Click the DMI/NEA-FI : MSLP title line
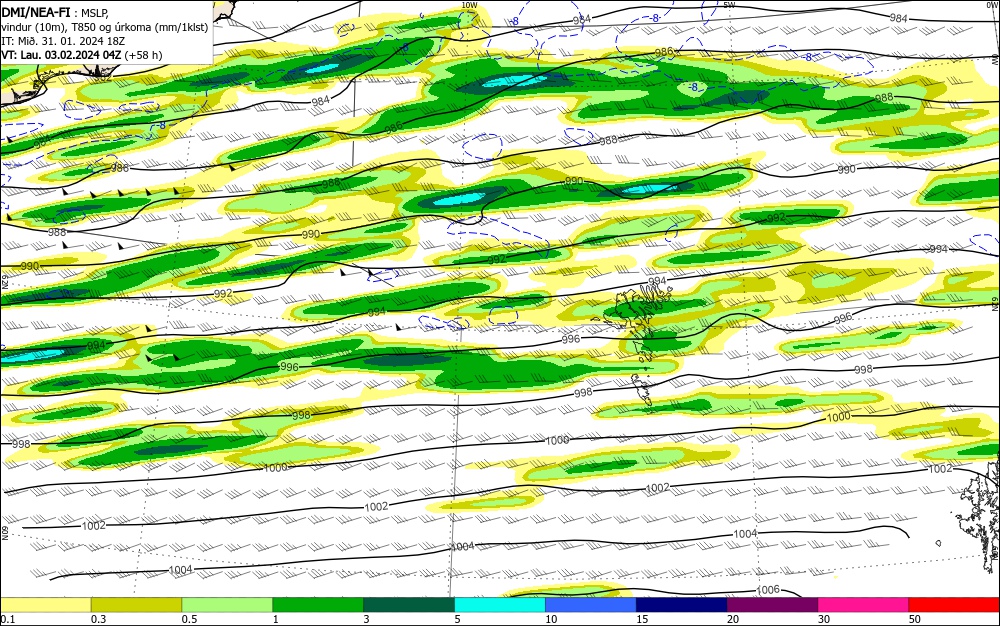This screenshot has width=1000, height=626. (x=54, y=11)
